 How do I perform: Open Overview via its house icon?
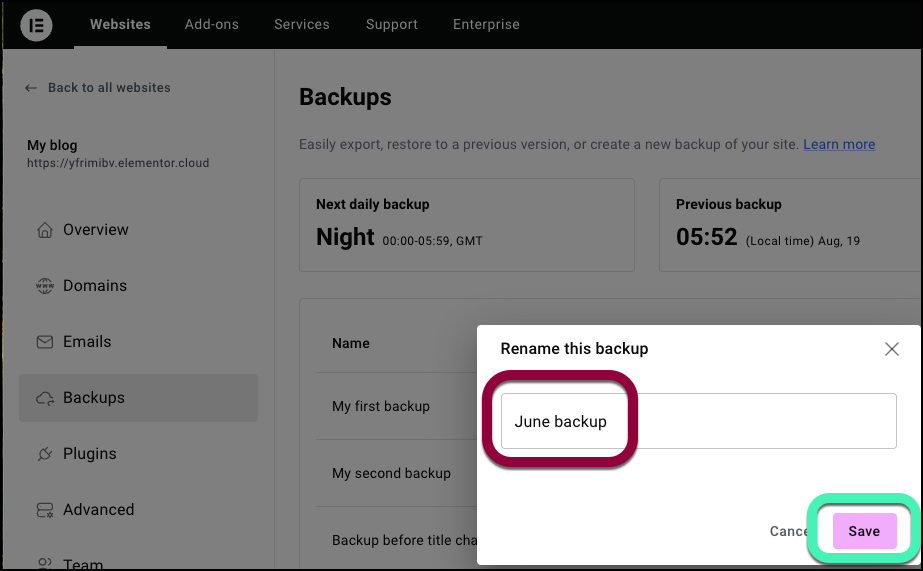point(45,230)
